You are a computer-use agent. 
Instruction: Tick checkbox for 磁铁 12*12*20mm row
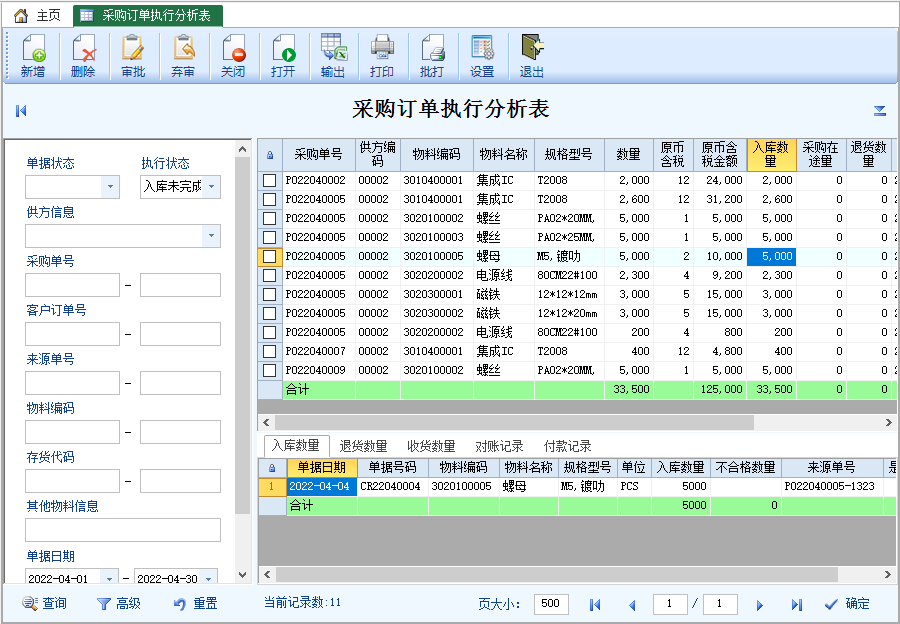pyautogui.click(x=270, y=313)
